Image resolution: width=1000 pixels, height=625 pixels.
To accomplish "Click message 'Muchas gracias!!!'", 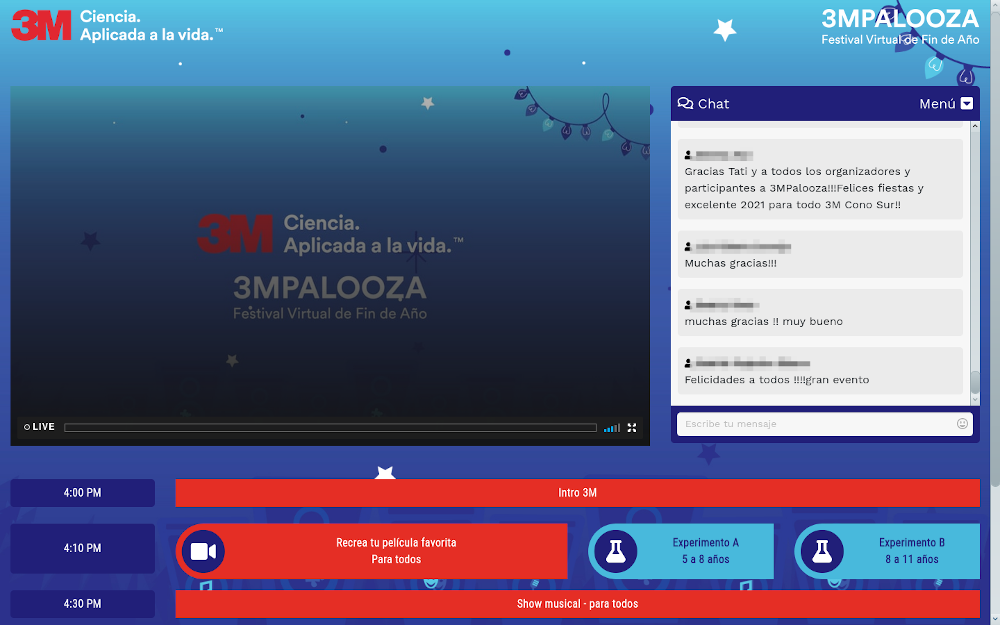I will click(x=730, y=263).
